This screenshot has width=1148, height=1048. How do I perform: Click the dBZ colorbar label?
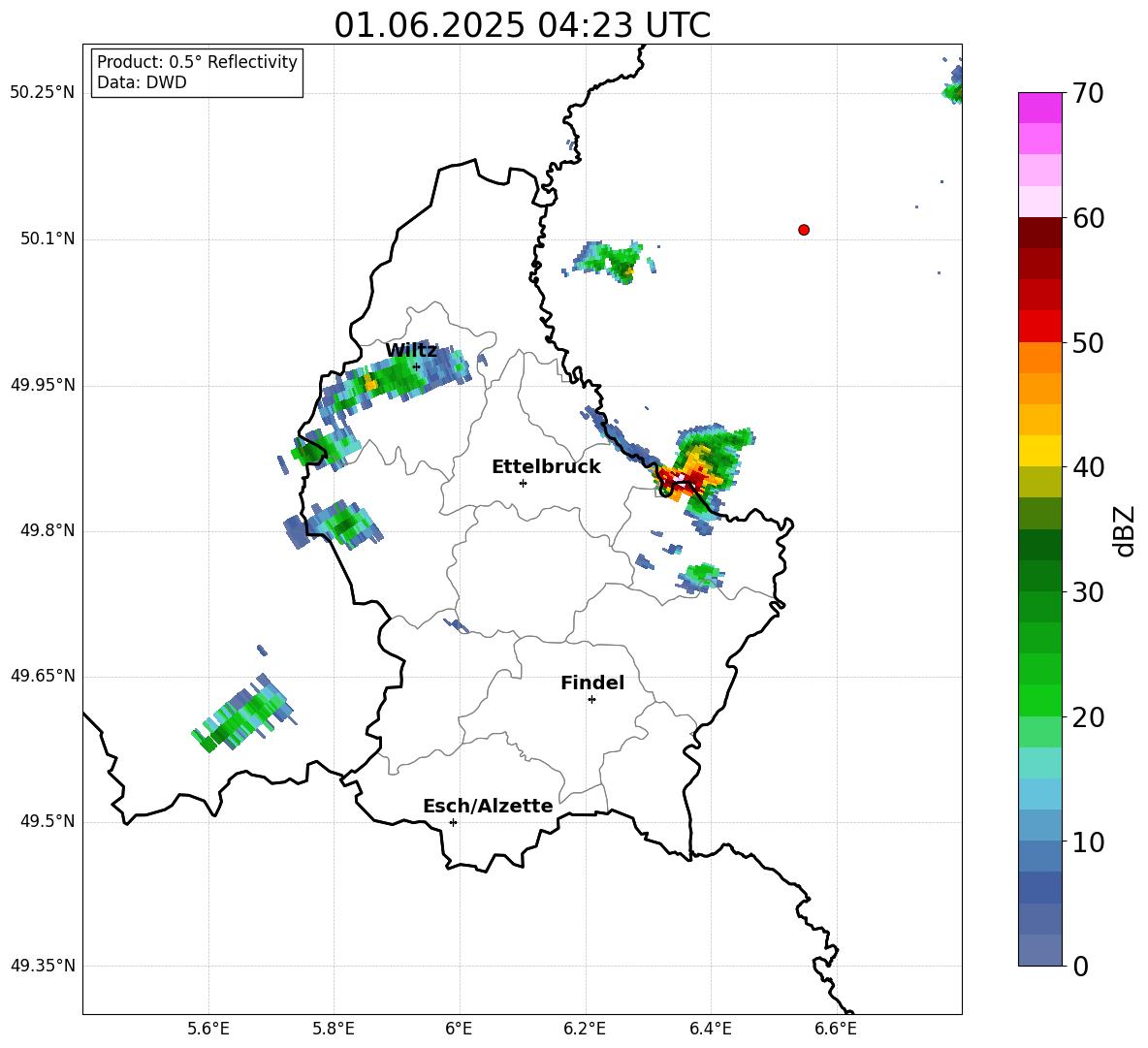[1124, 530]
